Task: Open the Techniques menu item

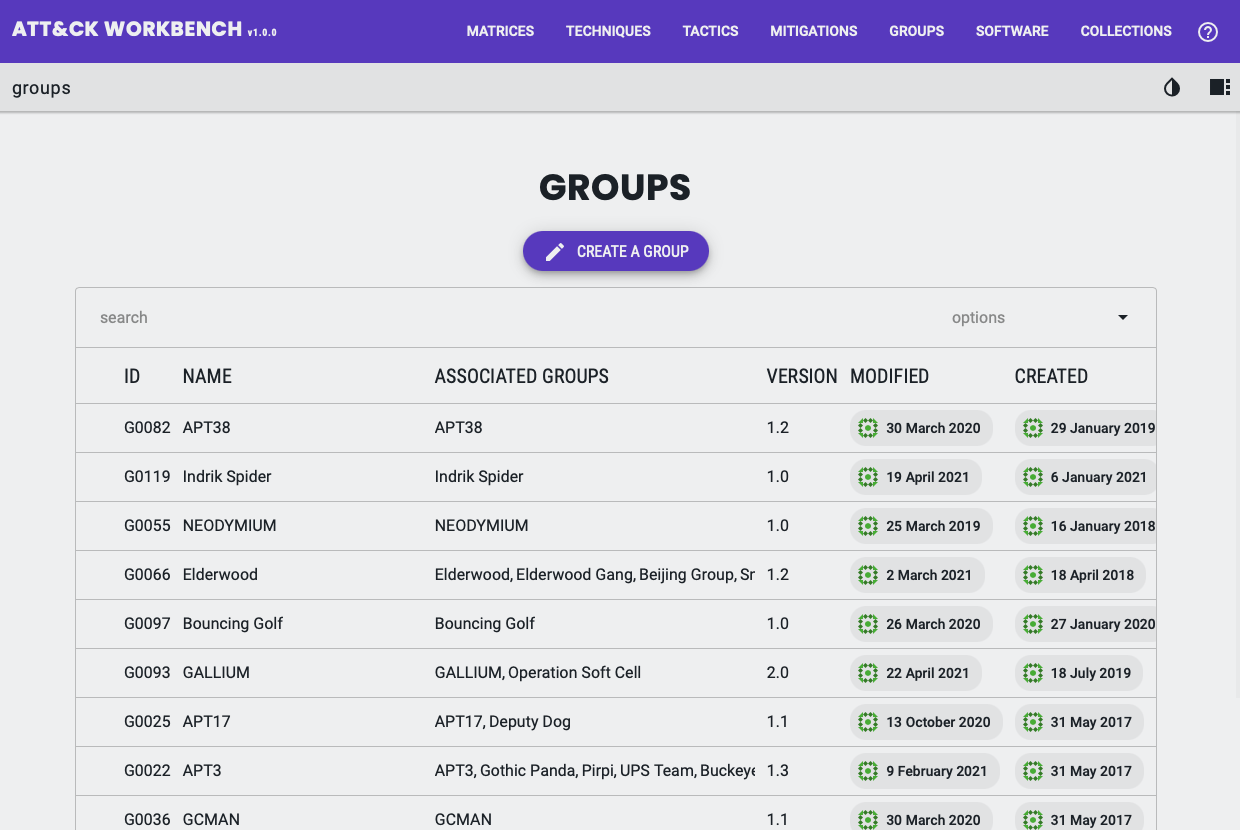Action: [608, 31]
